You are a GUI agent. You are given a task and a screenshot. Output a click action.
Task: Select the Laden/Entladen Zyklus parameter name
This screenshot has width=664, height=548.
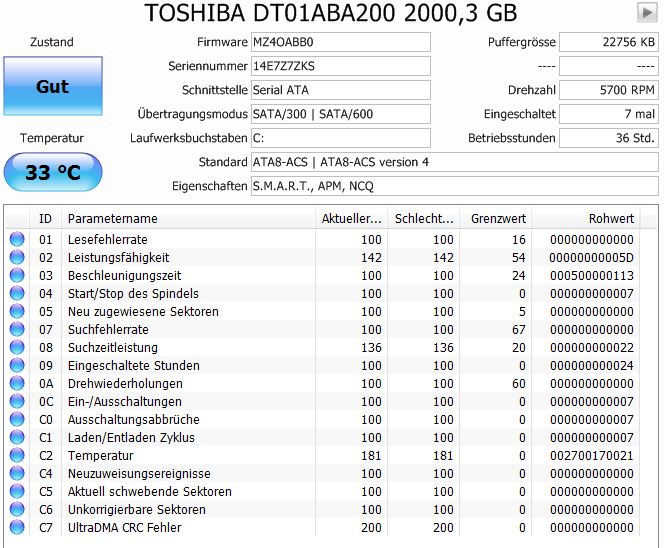131,437
